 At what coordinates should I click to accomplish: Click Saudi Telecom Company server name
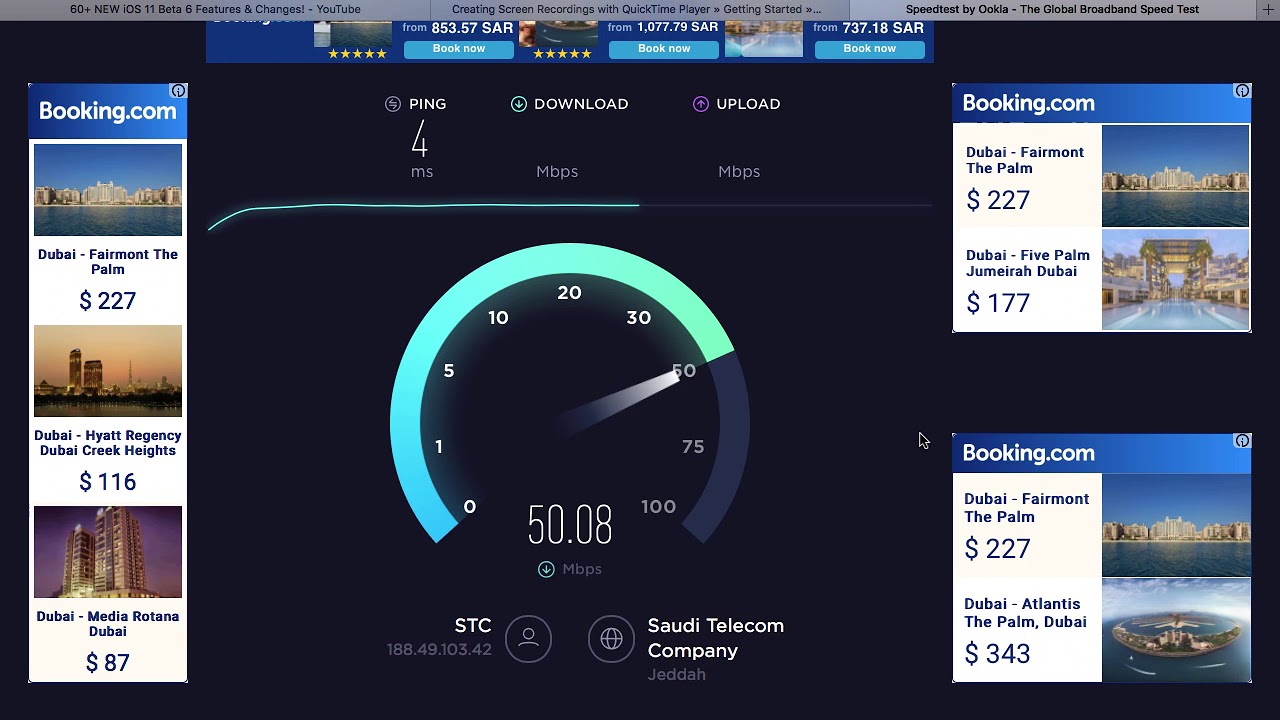point(716,638)
